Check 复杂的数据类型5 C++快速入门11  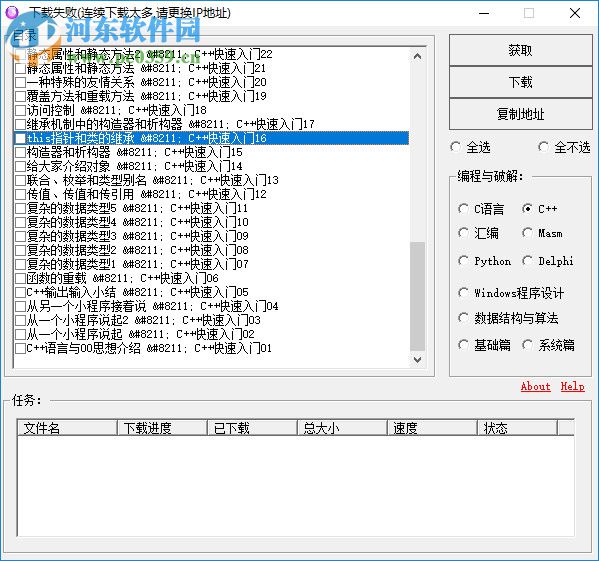click(x=20, y=208)
